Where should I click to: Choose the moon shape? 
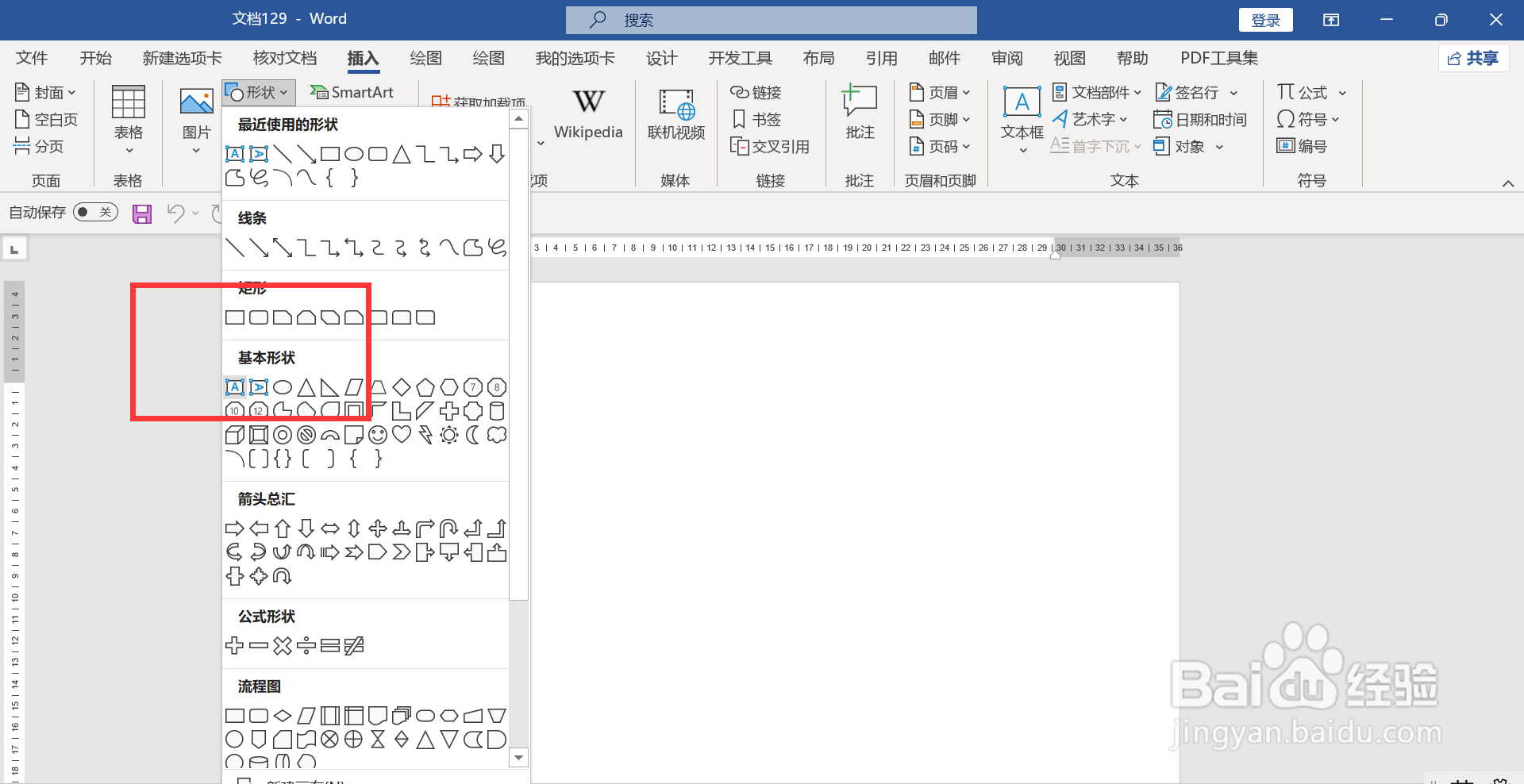pyautogui.click(x=473, y=435)
